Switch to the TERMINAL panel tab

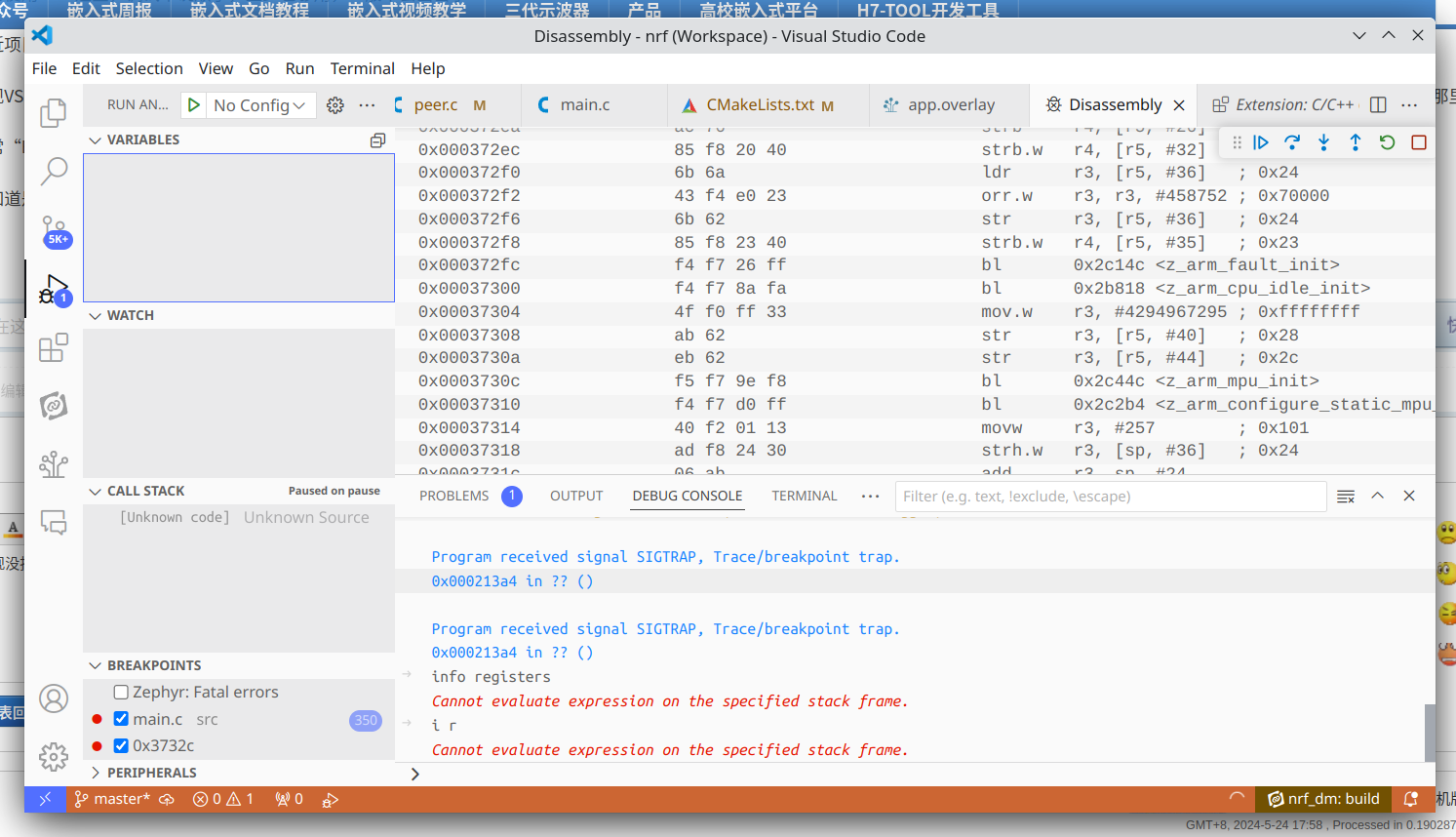805,496
